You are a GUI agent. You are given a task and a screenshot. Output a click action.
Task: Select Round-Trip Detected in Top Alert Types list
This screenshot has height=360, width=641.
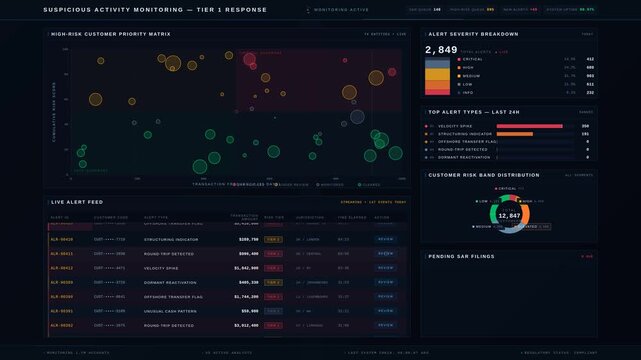pyautogui.click(x=463, y=150)
